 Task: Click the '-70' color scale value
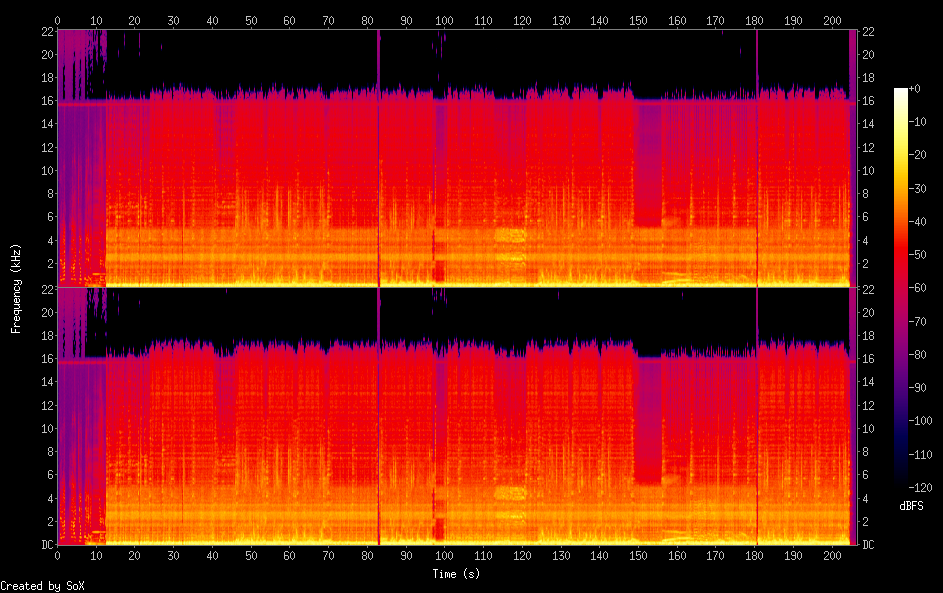tap(917, 321)
